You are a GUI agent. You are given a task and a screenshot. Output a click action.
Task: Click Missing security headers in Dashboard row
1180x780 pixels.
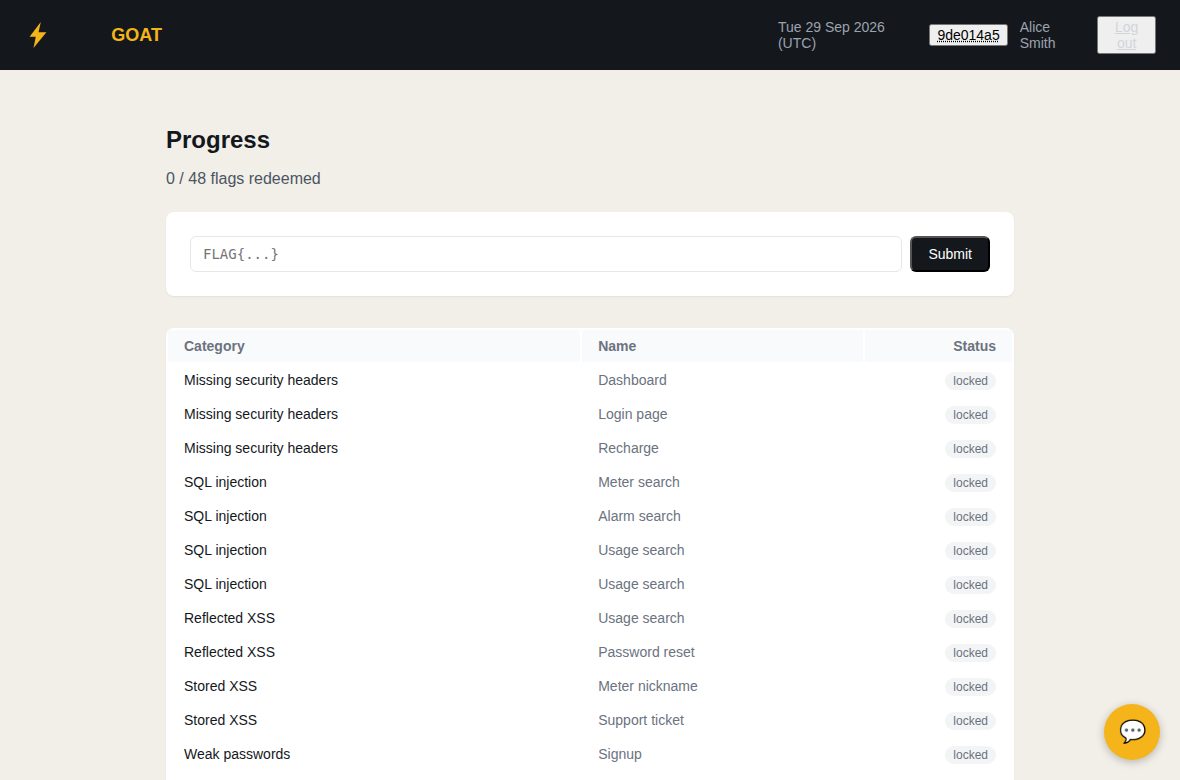[x=260, y=380]
